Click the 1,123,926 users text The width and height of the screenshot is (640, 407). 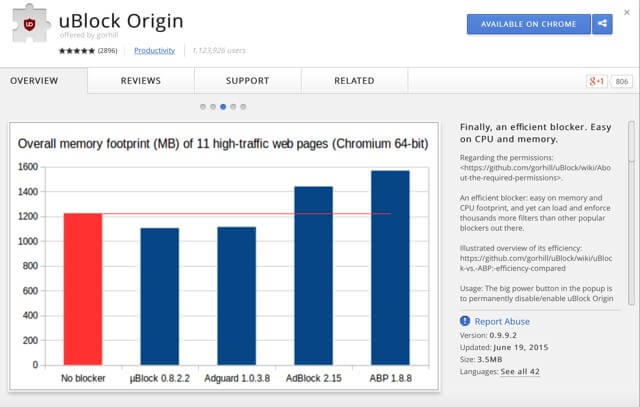point(219,51)
